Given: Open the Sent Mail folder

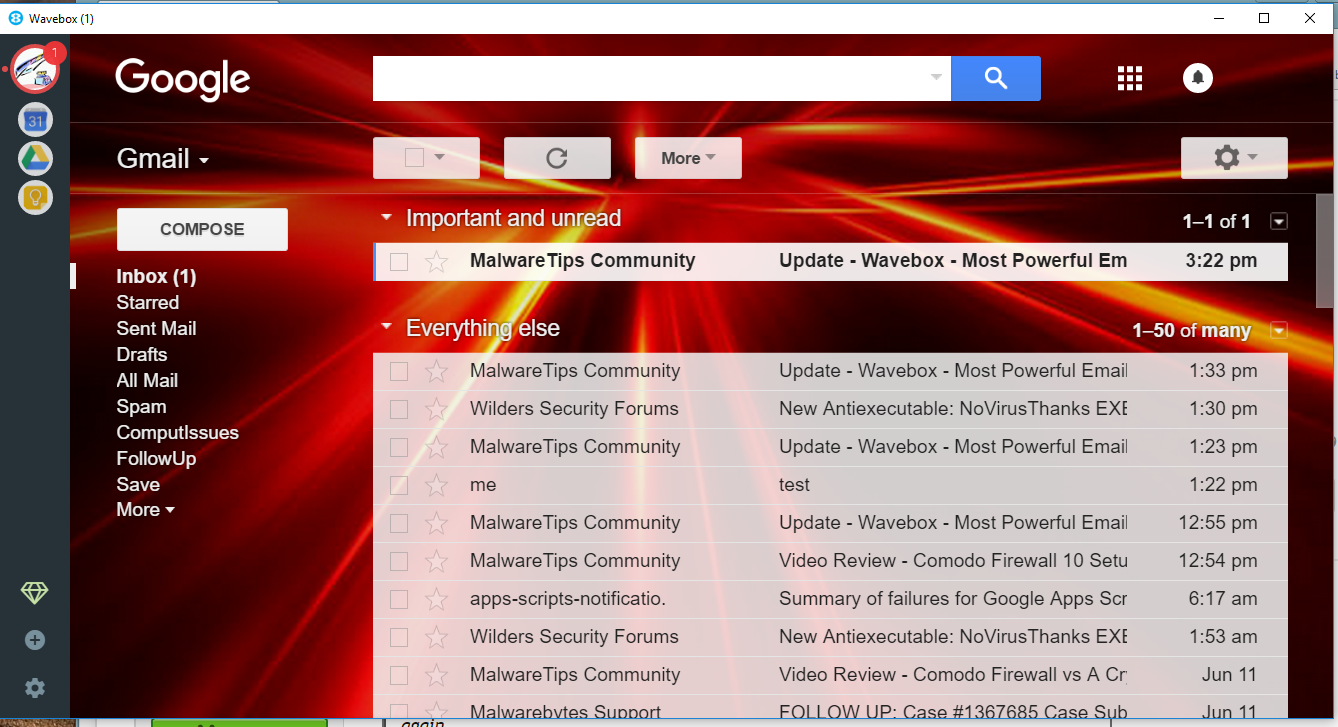Looking at the screenshot, I should point(156,329).
